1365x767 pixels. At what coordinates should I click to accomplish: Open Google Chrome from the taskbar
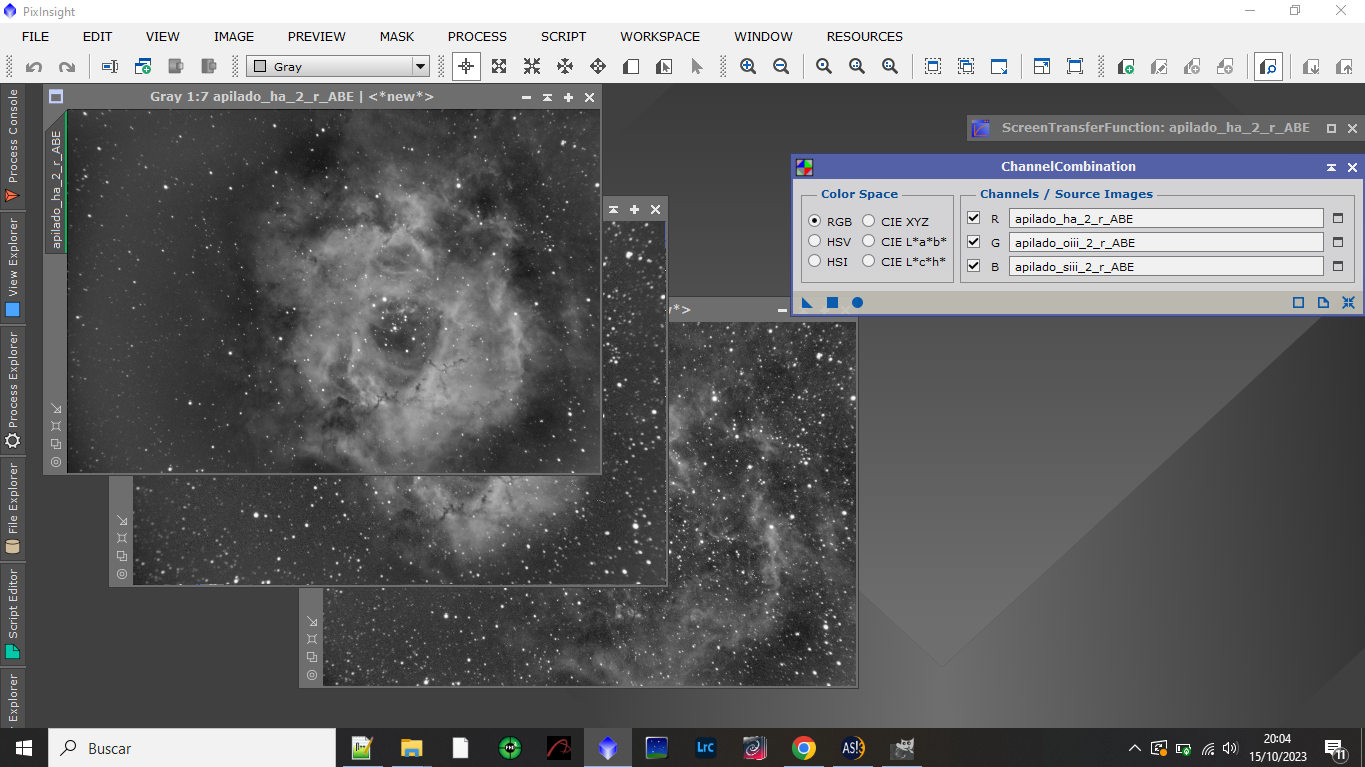pos(803,748)
